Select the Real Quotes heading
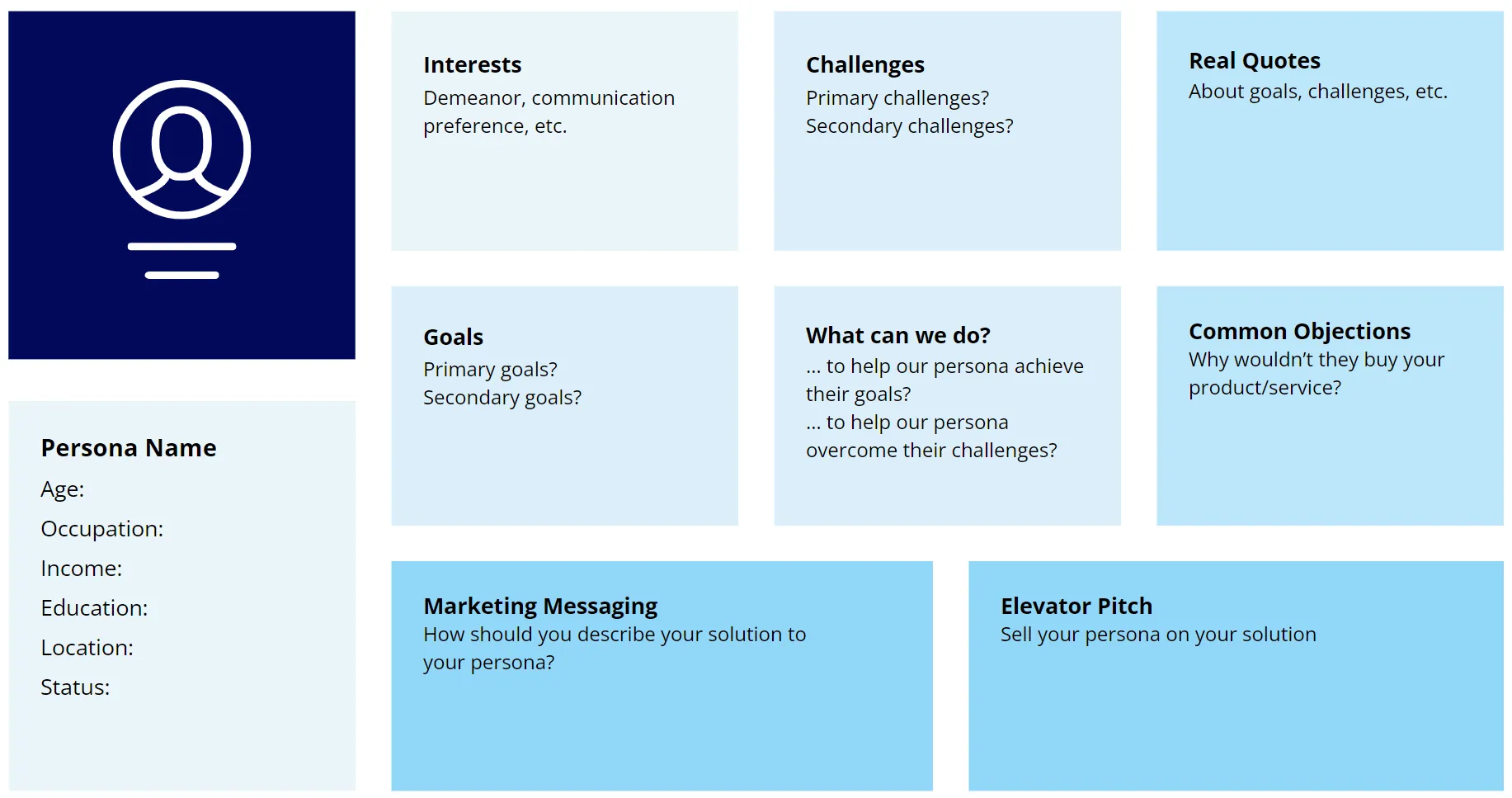This screenshot has height=798, width=1512. [x=1255, y=60]
